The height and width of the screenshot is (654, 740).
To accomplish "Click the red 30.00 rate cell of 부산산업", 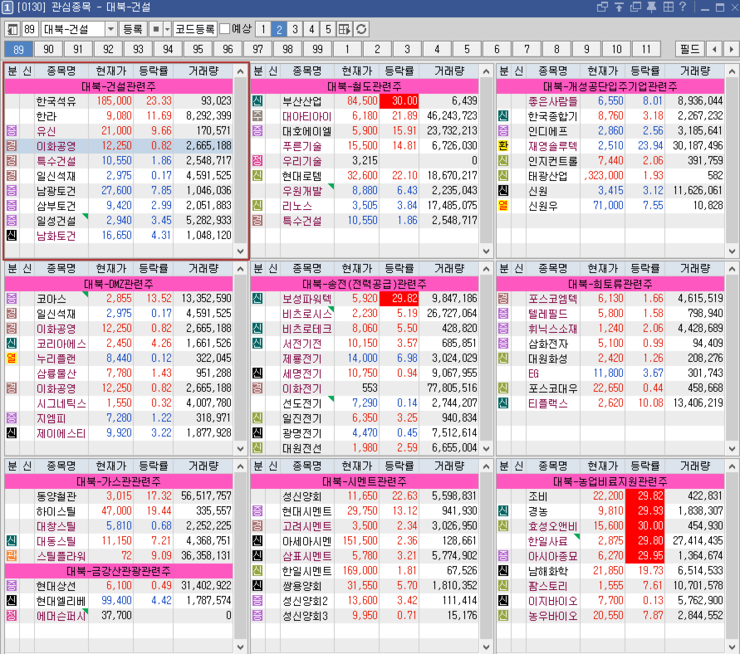I will click(x=399, y=101).
